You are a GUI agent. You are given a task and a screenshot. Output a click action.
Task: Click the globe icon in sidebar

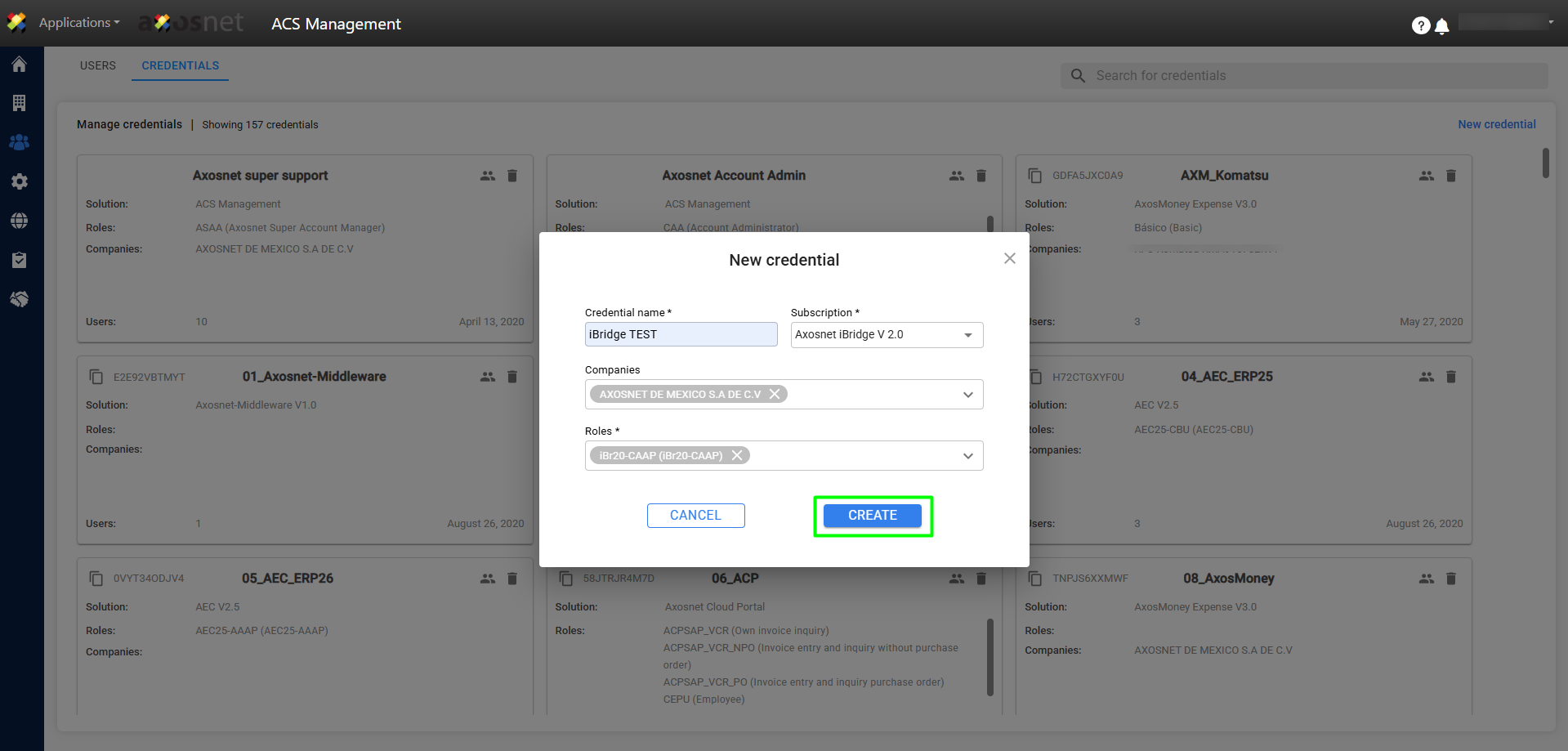coord(20,221)
